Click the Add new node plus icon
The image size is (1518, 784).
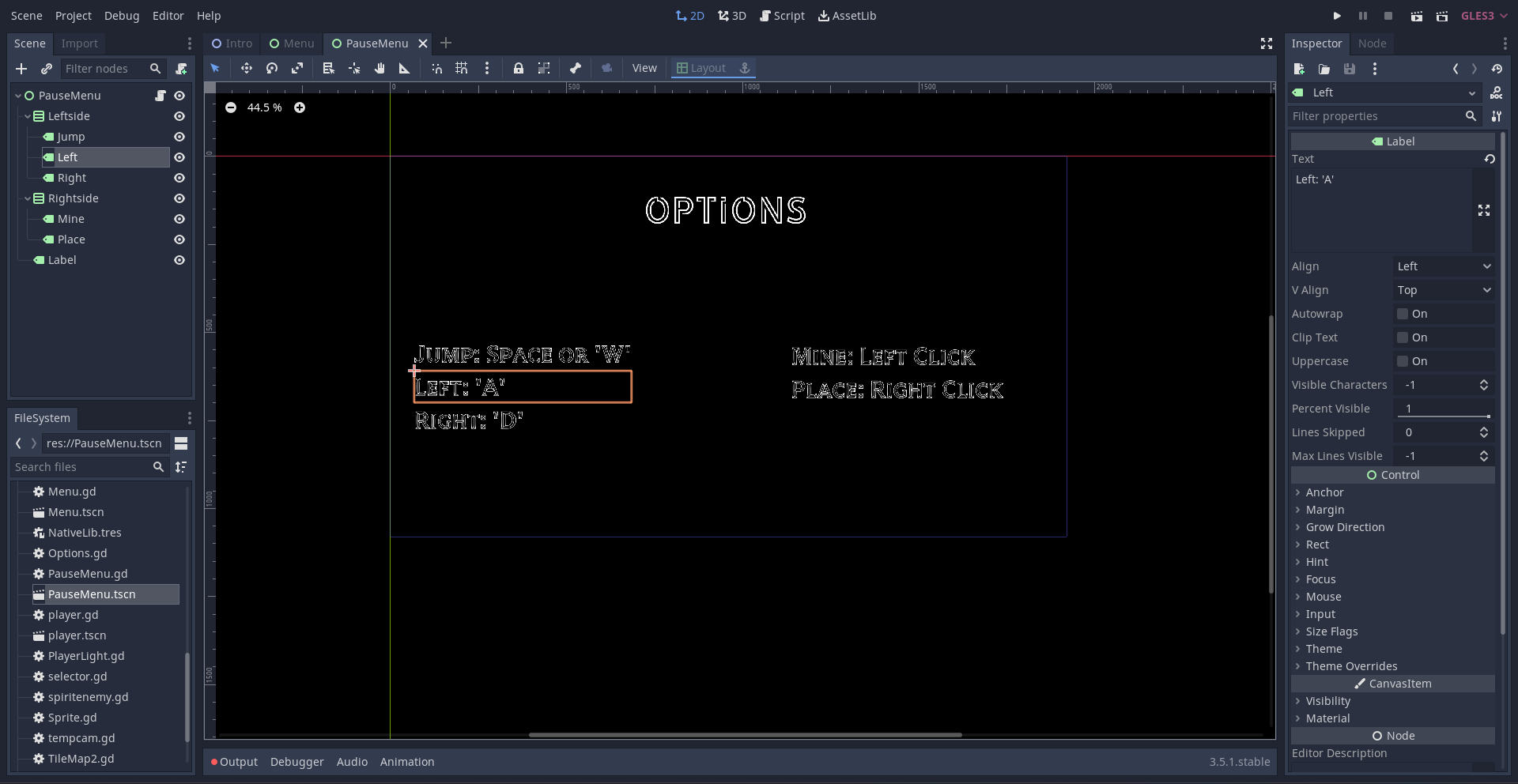[x=21, y=69]
